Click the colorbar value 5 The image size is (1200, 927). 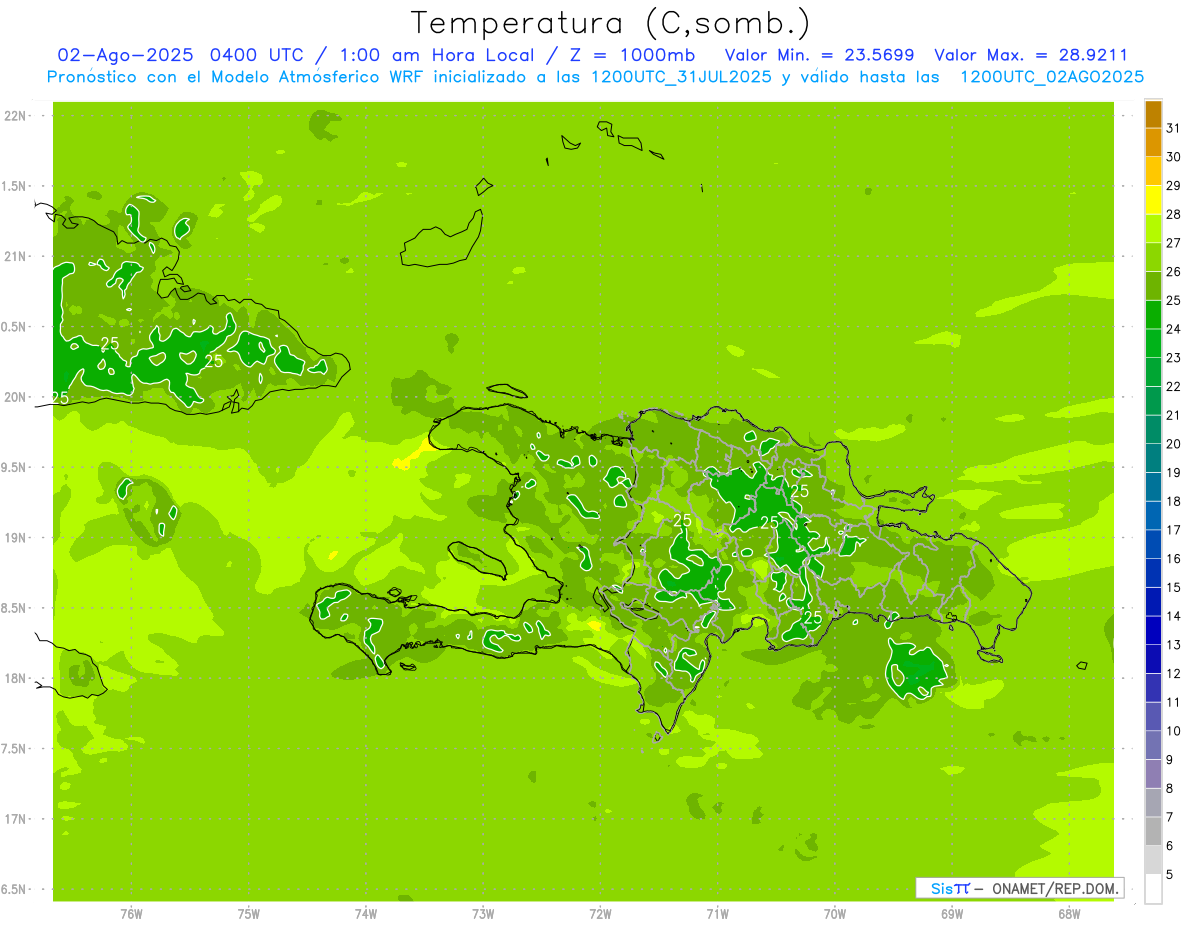pos(1169,874)
